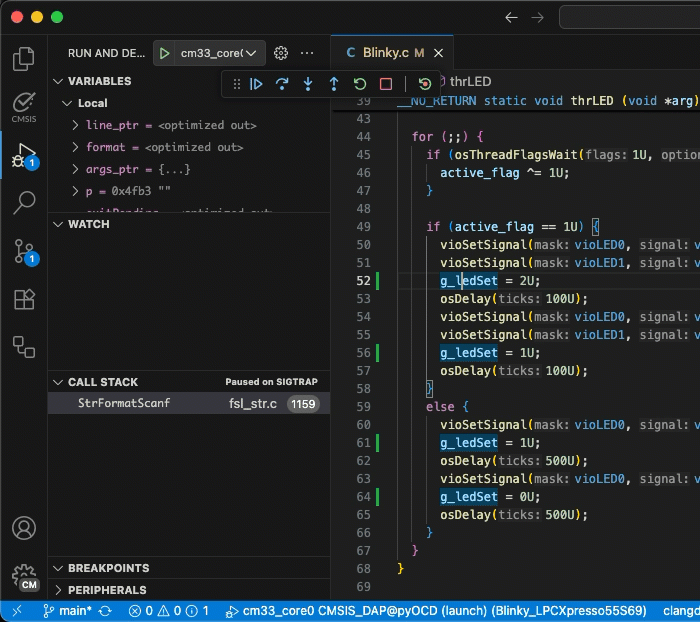Collapse the BREAKPOINTS section
Screen dimensions: 700x622
[x=58, y=568]
